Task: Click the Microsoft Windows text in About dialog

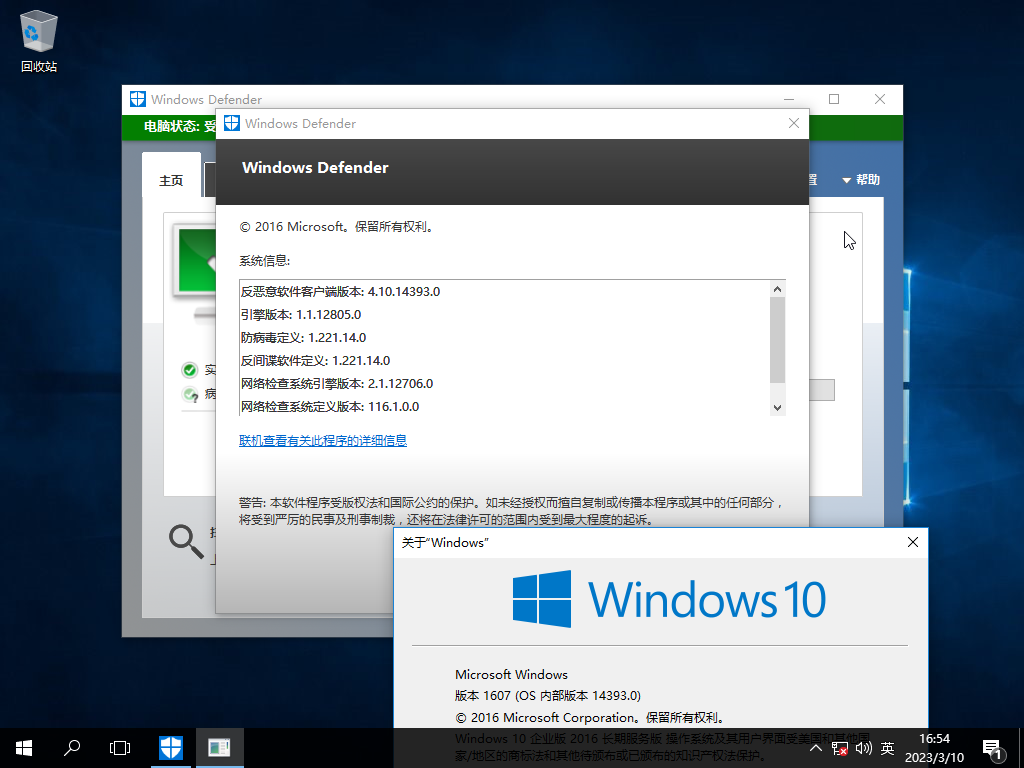Action: click(511, 674)
